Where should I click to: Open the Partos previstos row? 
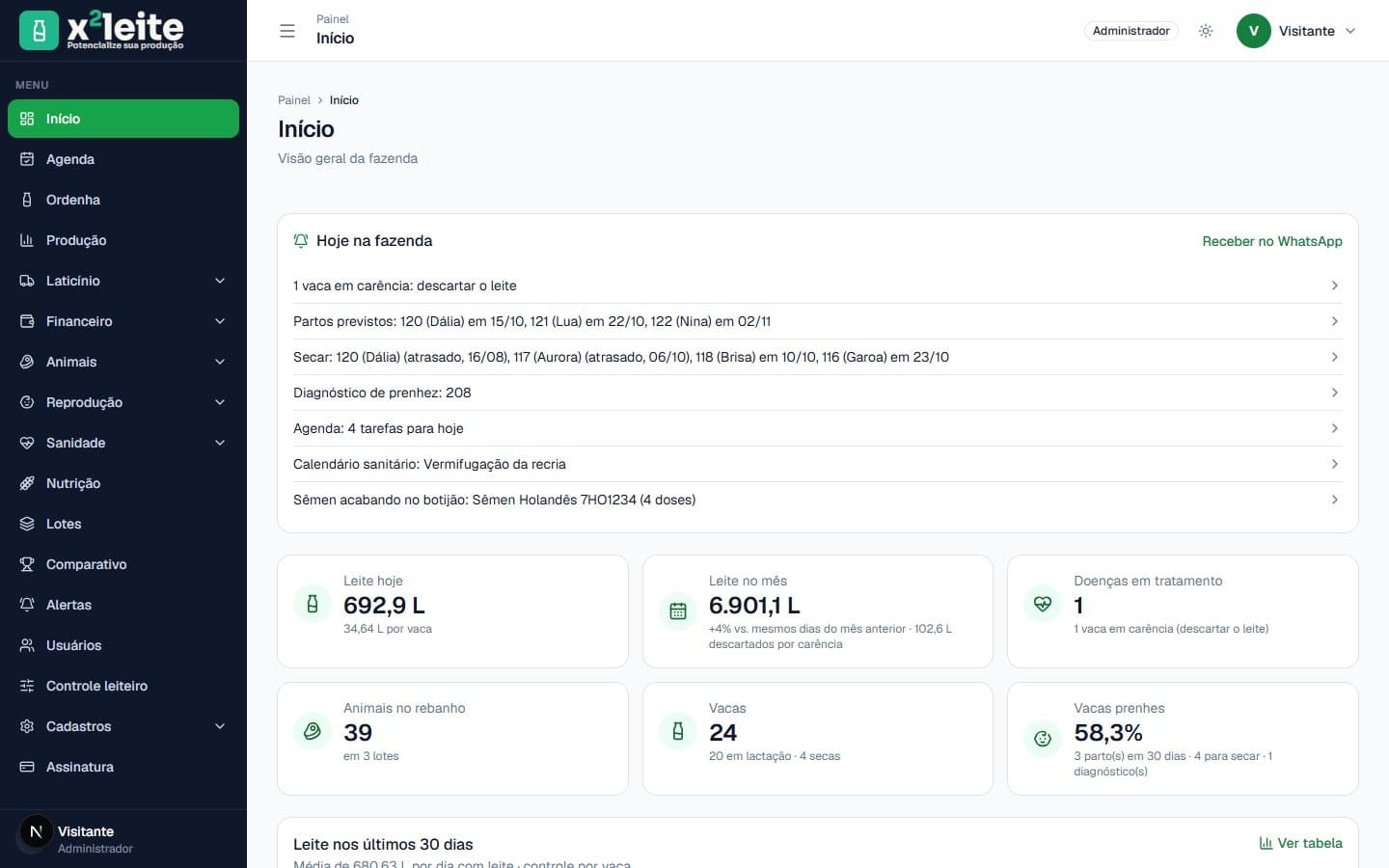(x=817, y=321)
